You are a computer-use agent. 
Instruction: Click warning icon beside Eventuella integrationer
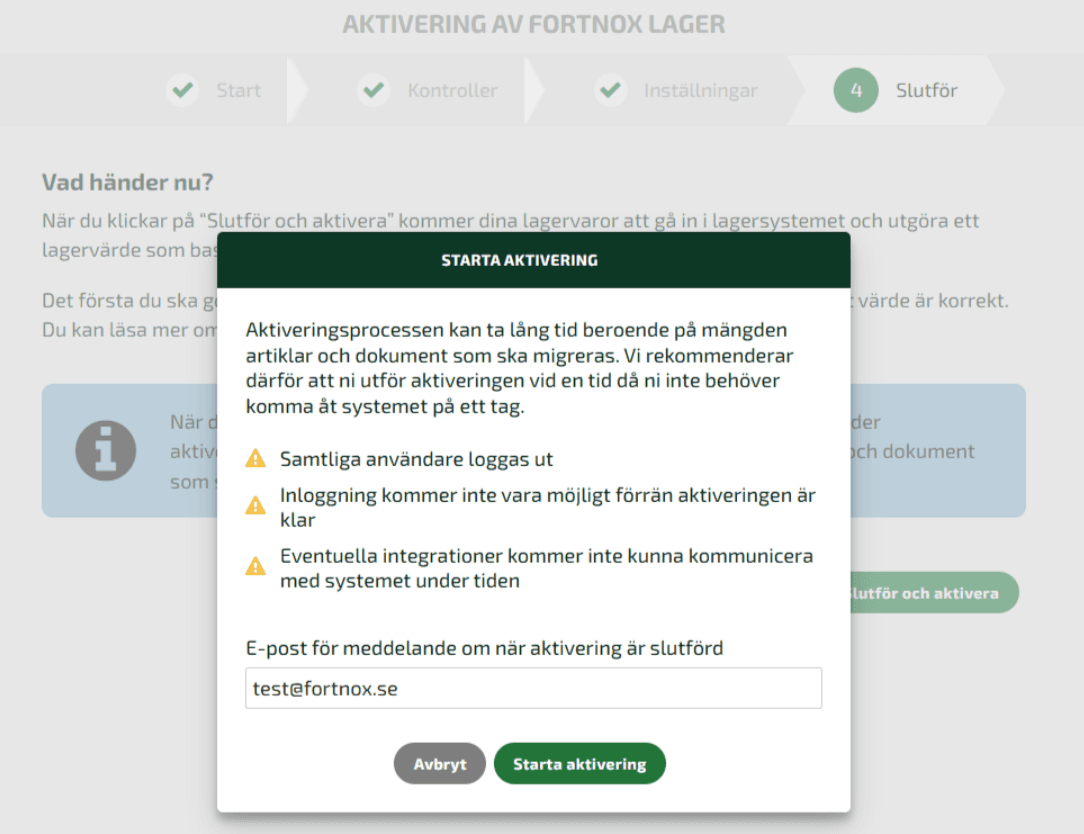pos(256,566)
